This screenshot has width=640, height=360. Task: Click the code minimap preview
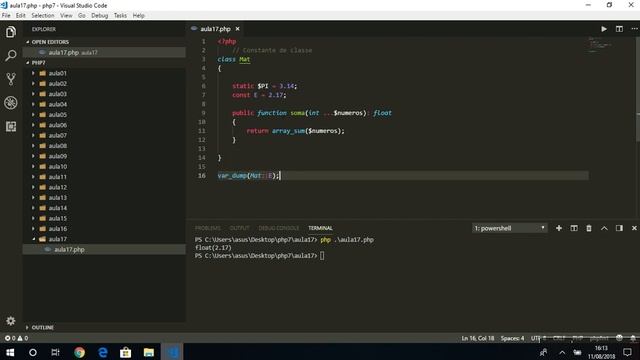[600, 44]
